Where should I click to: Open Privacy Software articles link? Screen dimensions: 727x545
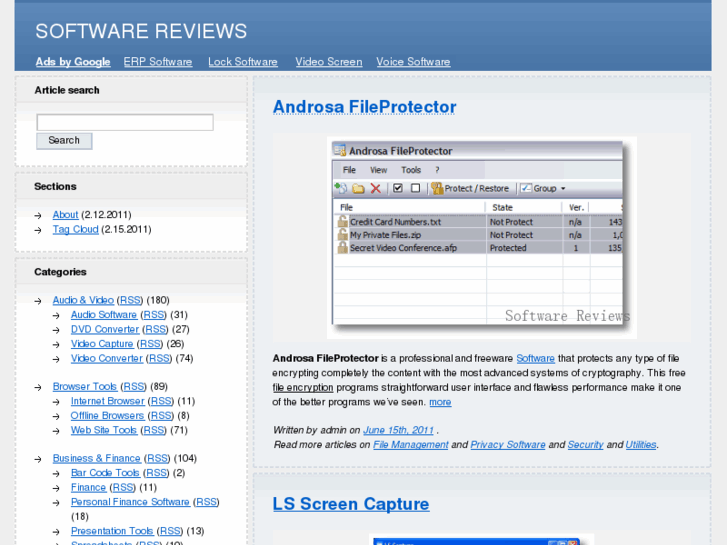[x=508, y=444]
